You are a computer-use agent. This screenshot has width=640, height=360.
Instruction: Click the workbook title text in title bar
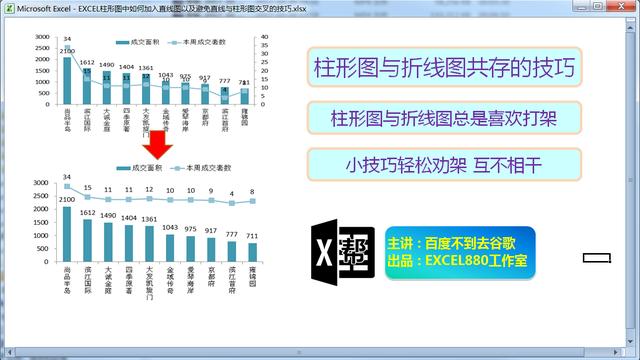click(x=162, y=8)
